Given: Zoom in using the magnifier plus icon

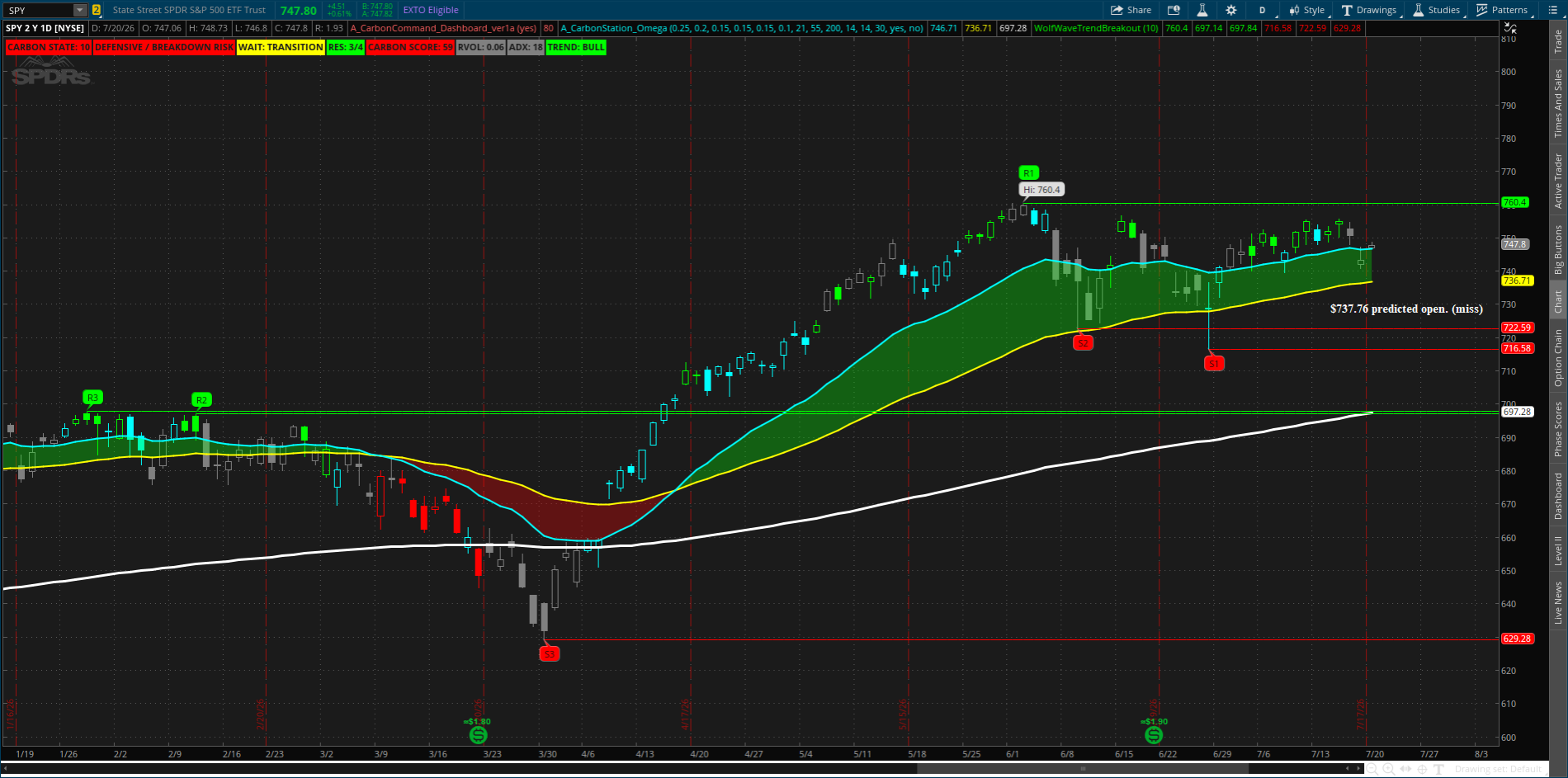Looking at the screenshot, I should [x=1389, y=769].
